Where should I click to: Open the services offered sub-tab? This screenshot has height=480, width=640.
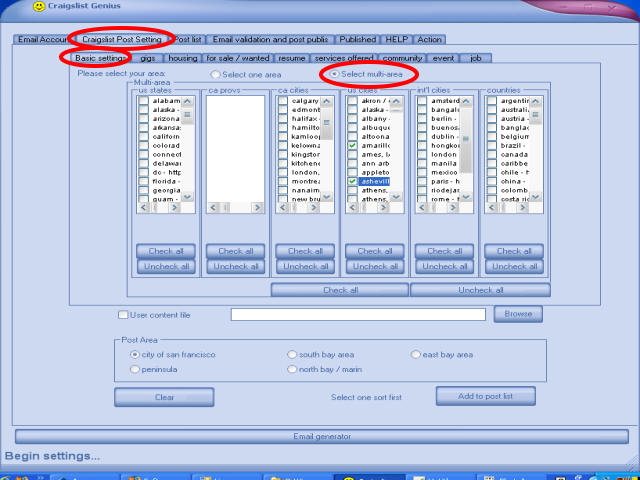coord(344,58)
